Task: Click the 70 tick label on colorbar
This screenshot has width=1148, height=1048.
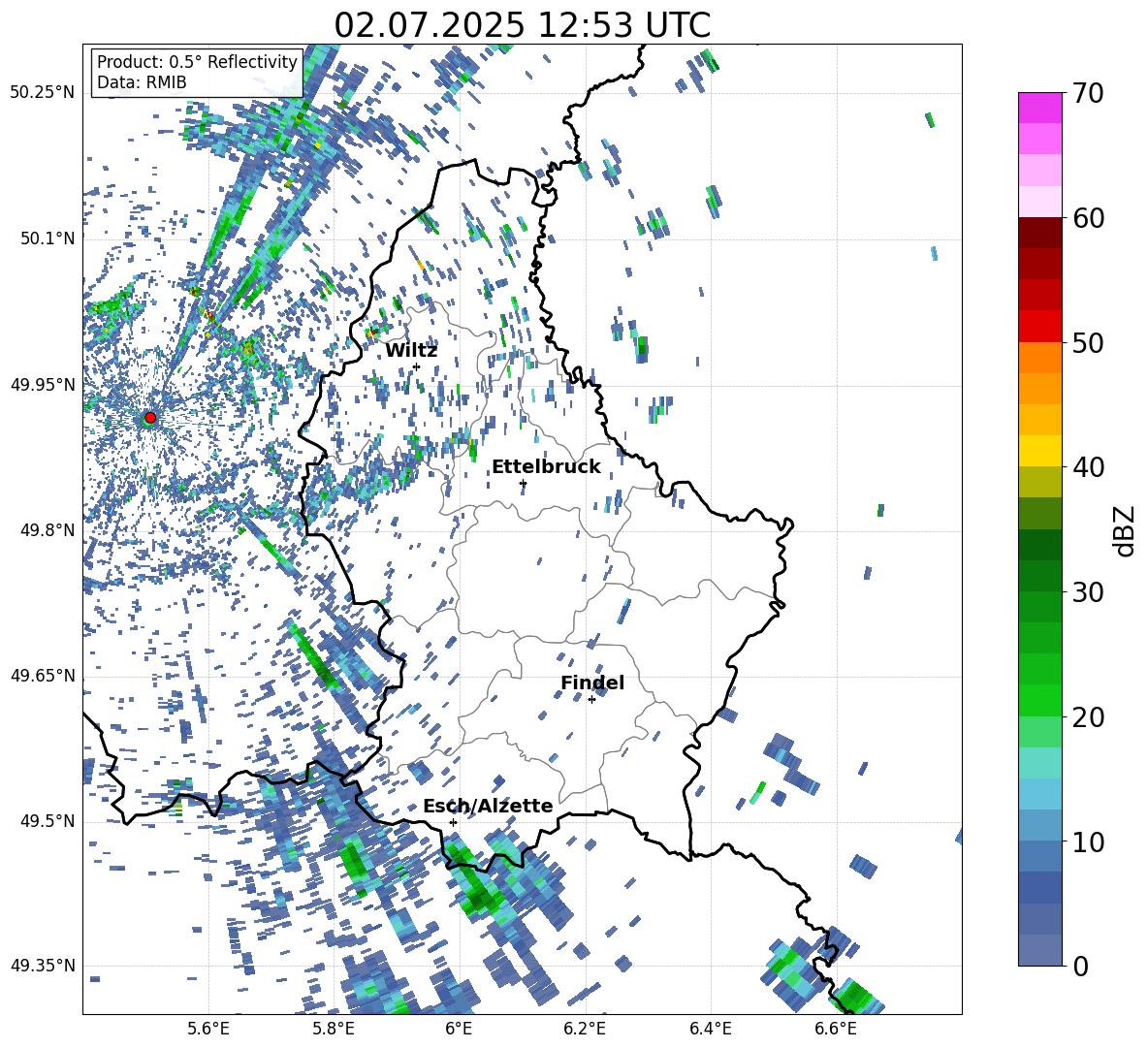Action: click(x=1087, y=94)
